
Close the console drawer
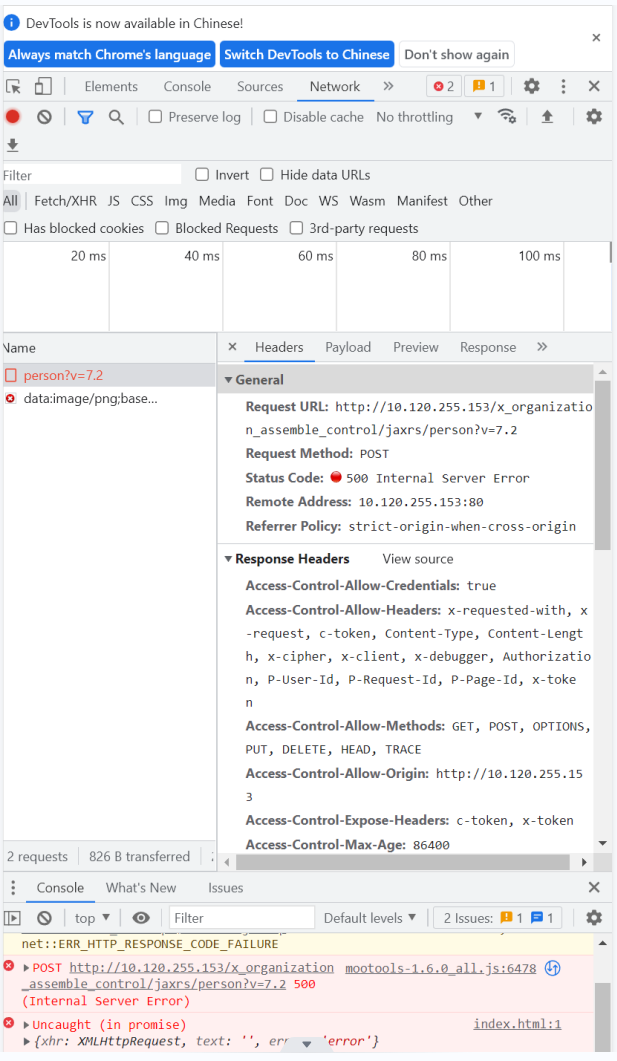(594, 887)
